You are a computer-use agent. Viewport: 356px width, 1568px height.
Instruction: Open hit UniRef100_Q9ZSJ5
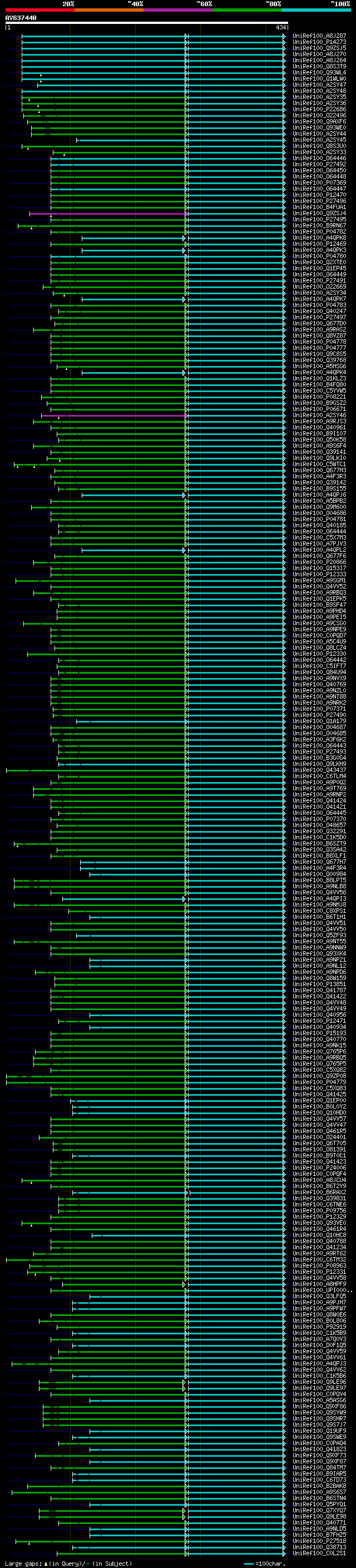[319, 48]
